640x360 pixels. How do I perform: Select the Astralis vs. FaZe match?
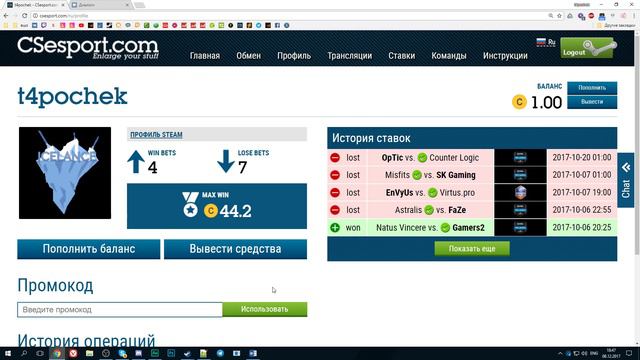430,210
